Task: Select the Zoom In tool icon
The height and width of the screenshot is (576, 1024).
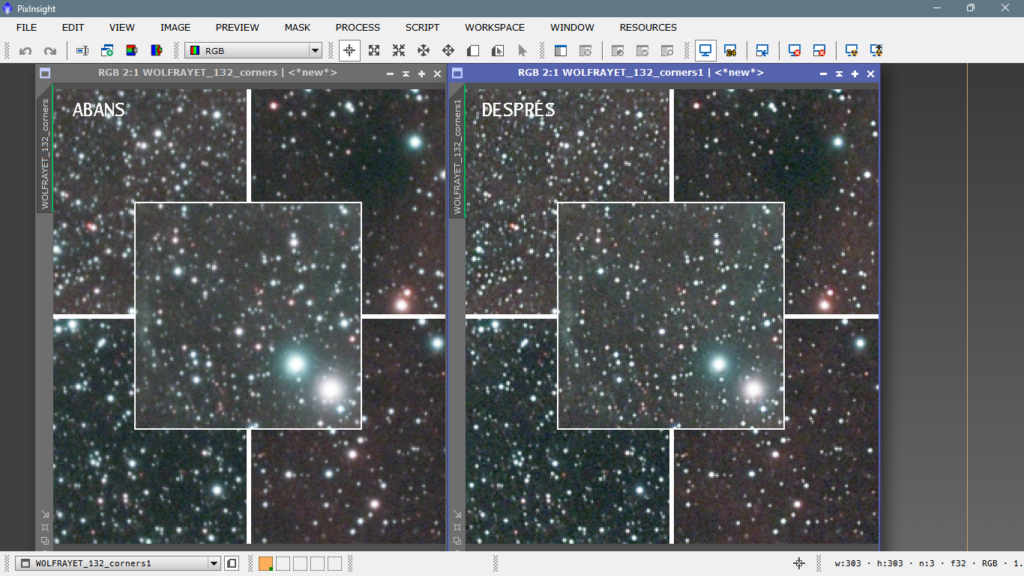Action: point(374,50)
